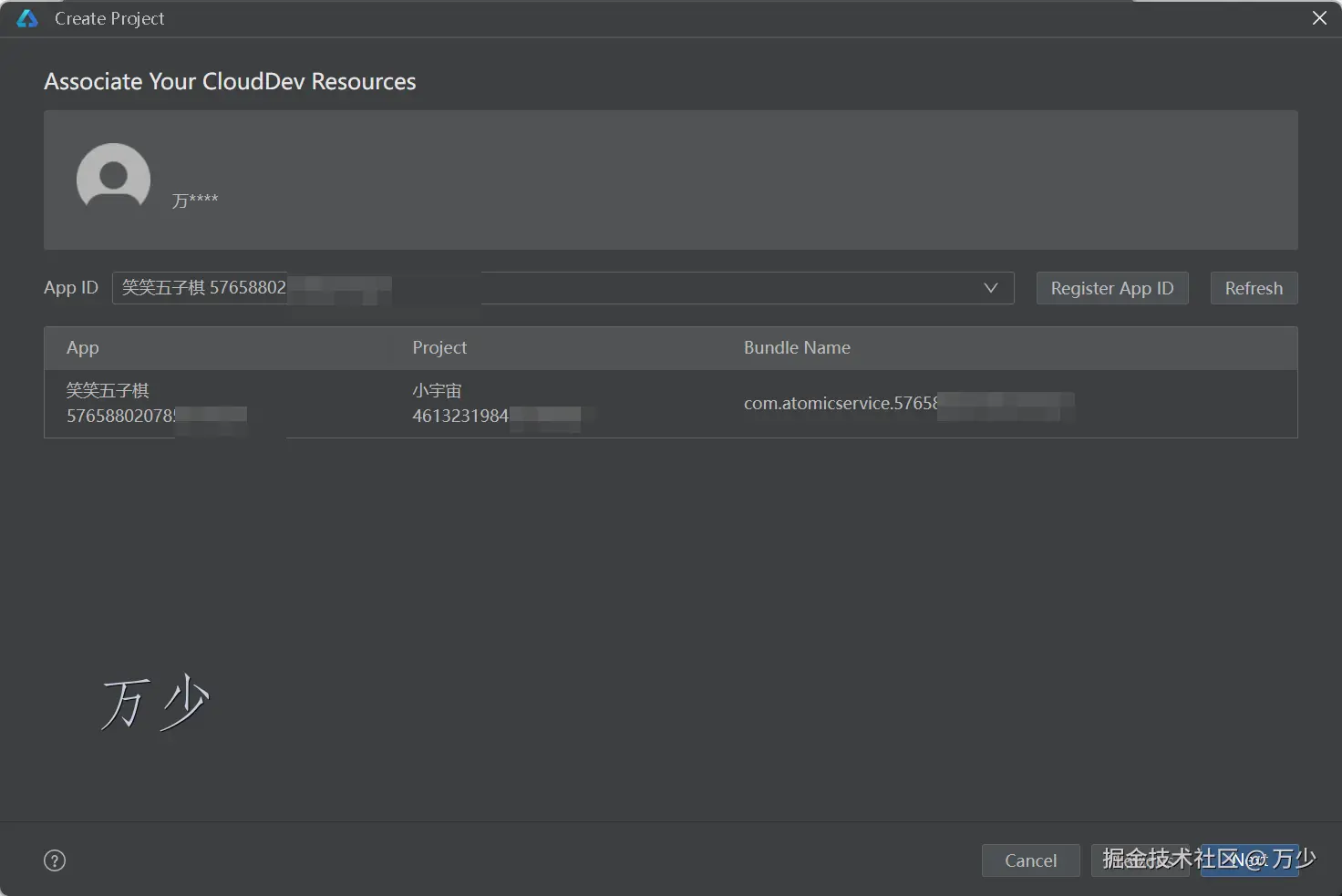Click the DevEco Studio logo icon

(x=27, y=18)
